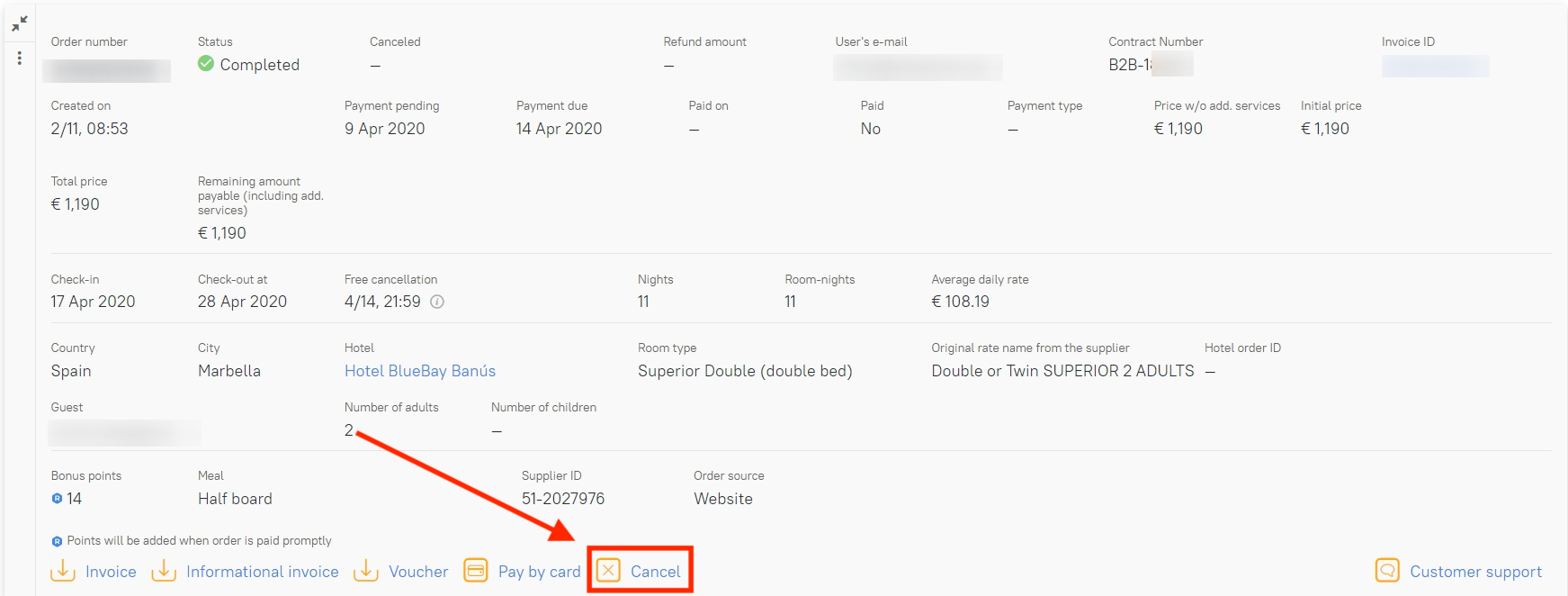Cancel the order with the Cancel button
1568x596 pixels.
tap(640, 571)
